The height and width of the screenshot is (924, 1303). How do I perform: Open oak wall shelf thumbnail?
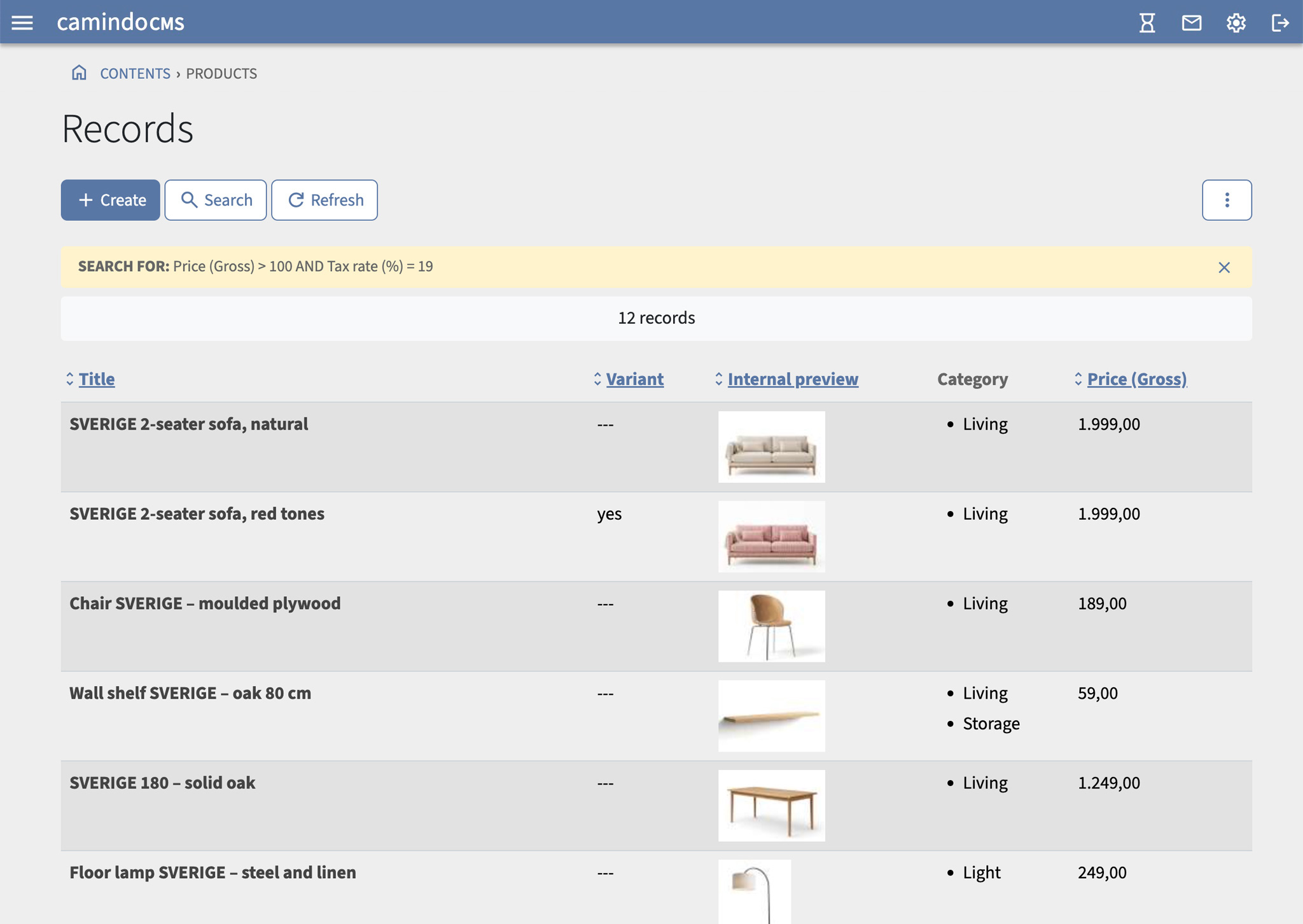pos(772,716)
